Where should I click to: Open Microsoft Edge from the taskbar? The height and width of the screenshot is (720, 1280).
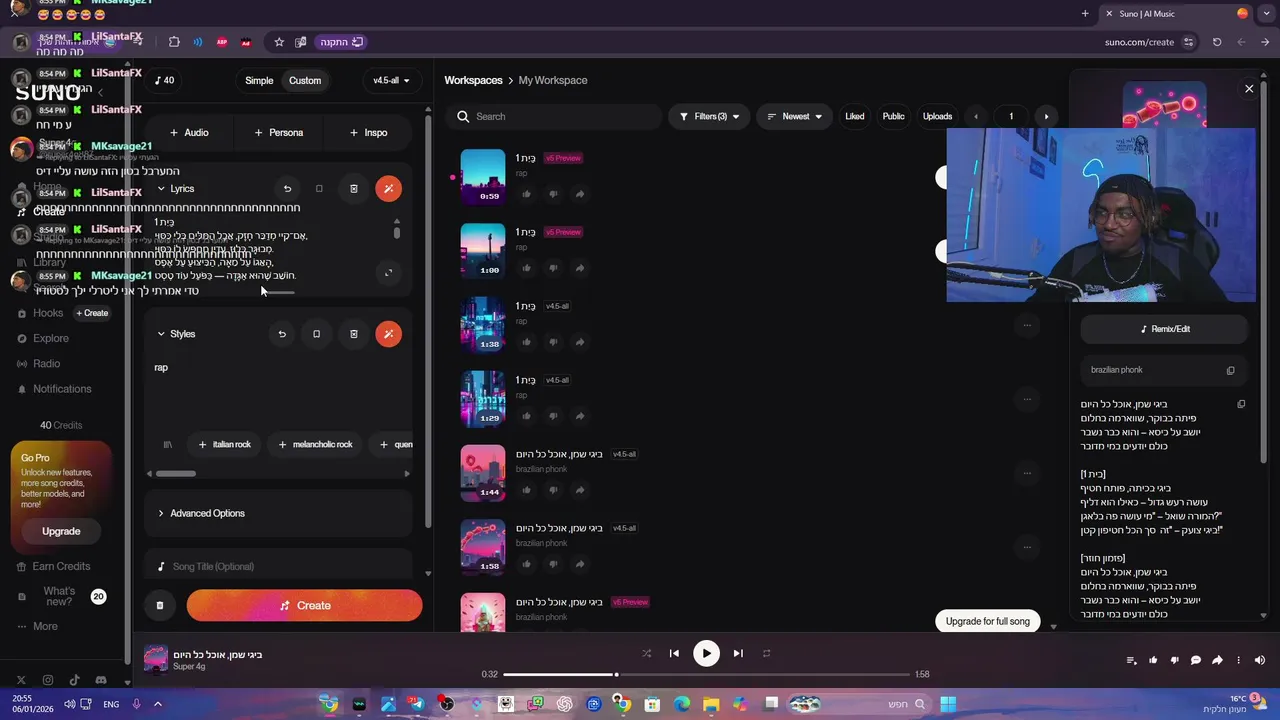[682, 704]
